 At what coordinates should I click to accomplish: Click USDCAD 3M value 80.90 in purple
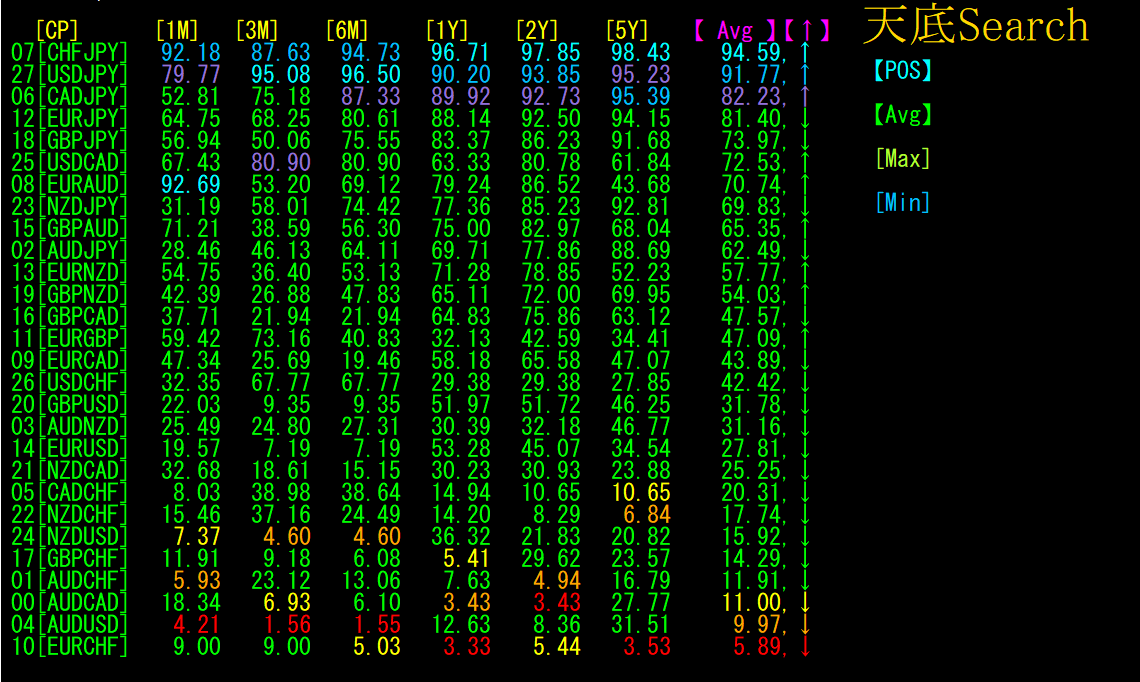click(x=281, y=162)
